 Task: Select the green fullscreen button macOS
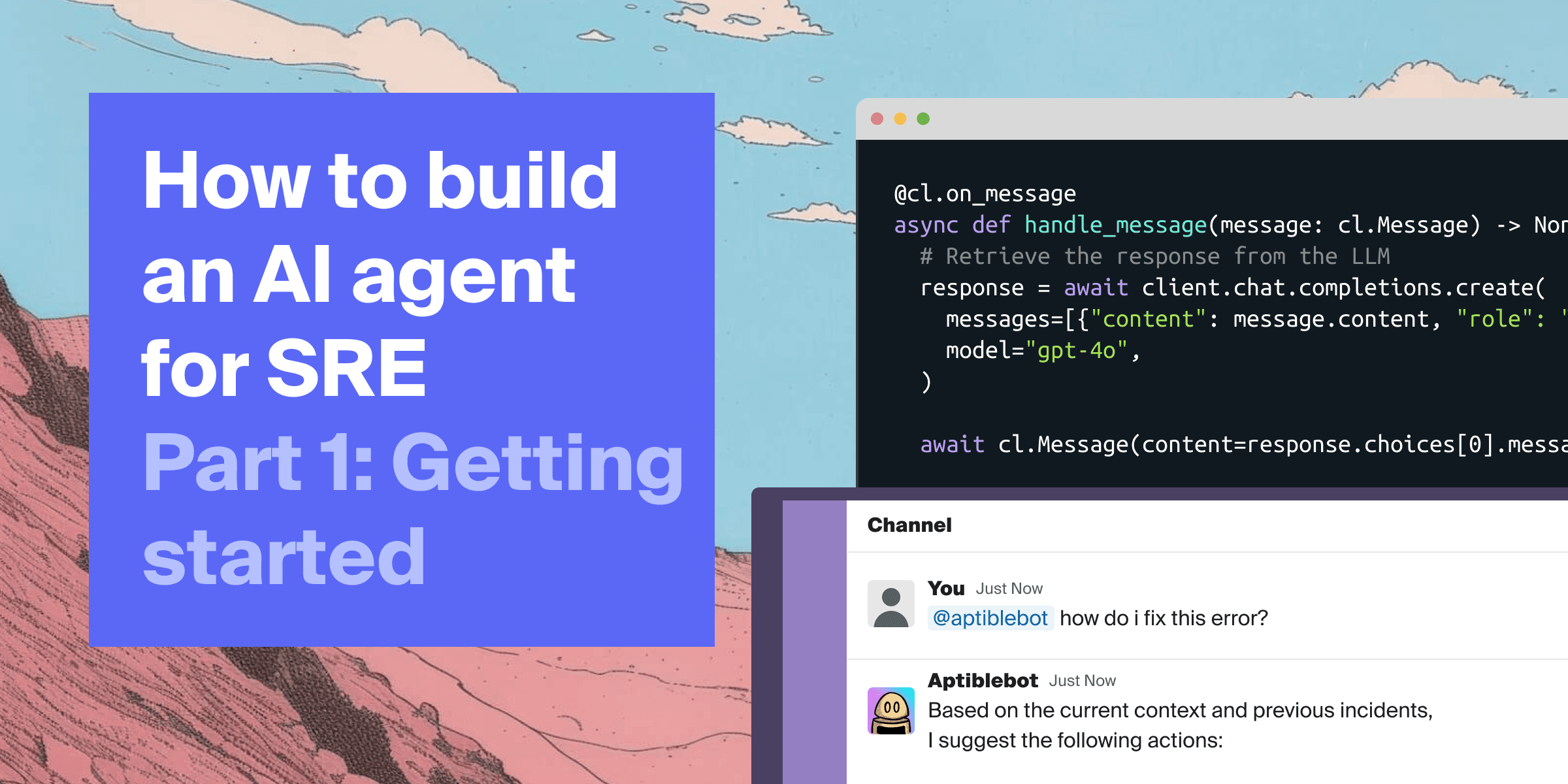coord(923,119)
